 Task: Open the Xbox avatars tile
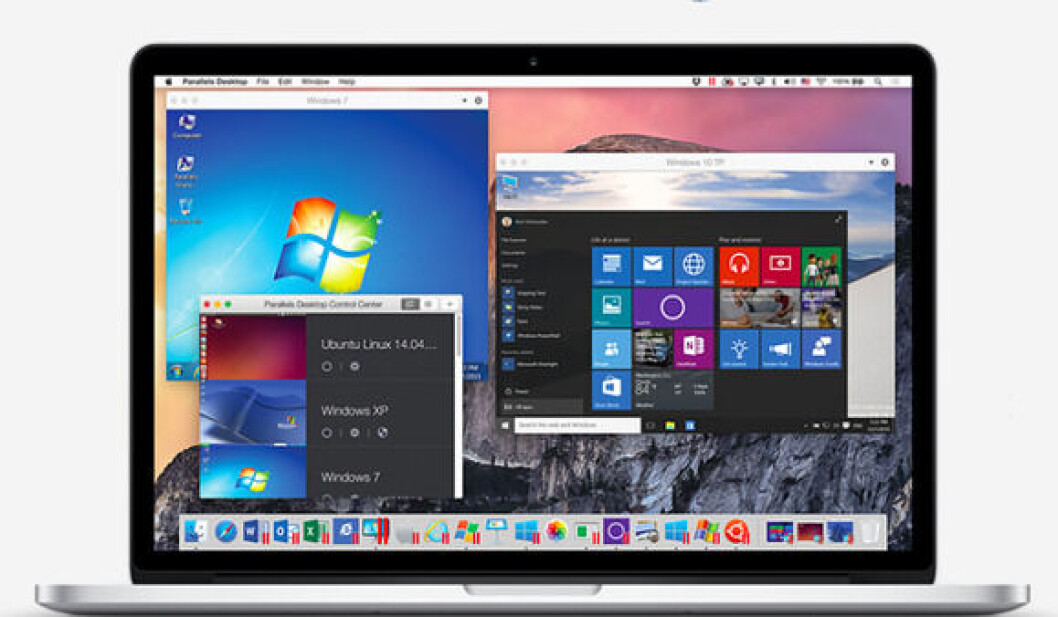coord(821,267)
